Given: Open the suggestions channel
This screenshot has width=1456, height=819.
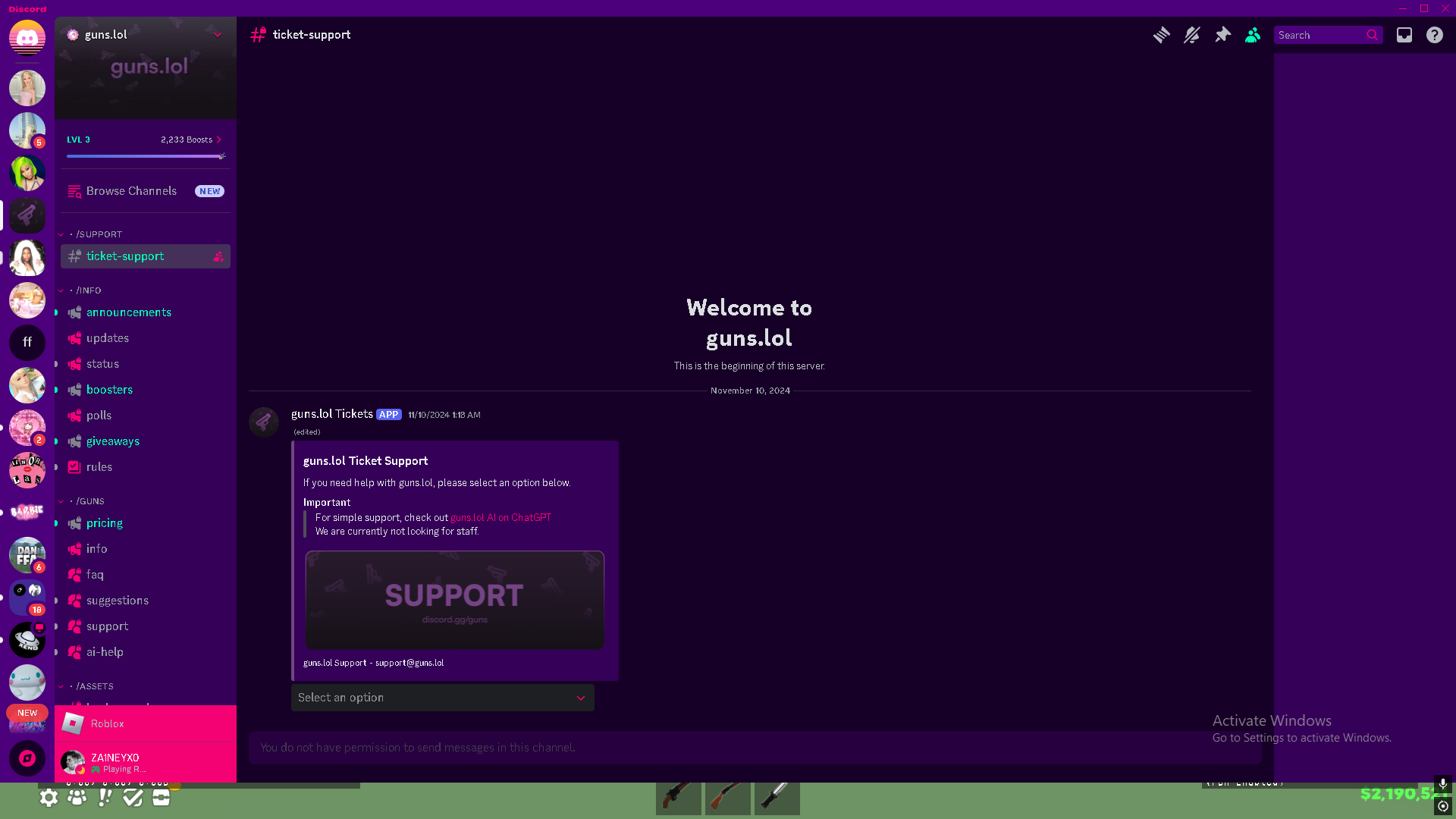Looking at the screenshot, I should (146, 601).
